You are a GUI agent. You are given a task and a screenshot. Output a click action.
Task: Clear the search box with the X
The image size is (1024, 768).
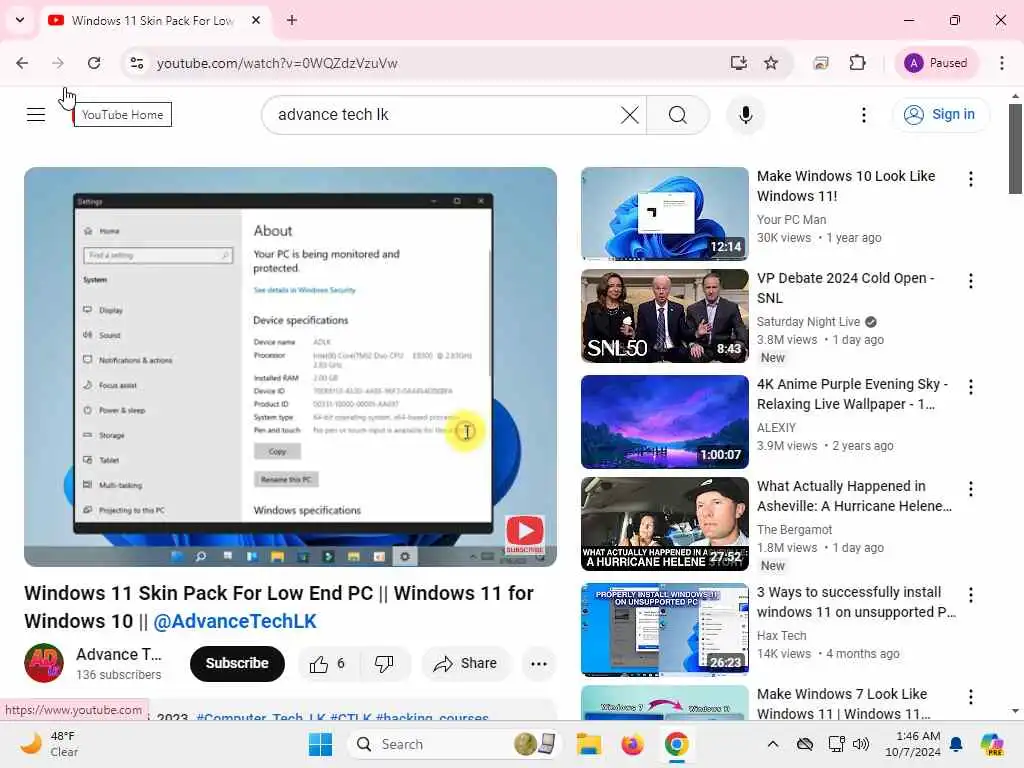tap(630, 115)
